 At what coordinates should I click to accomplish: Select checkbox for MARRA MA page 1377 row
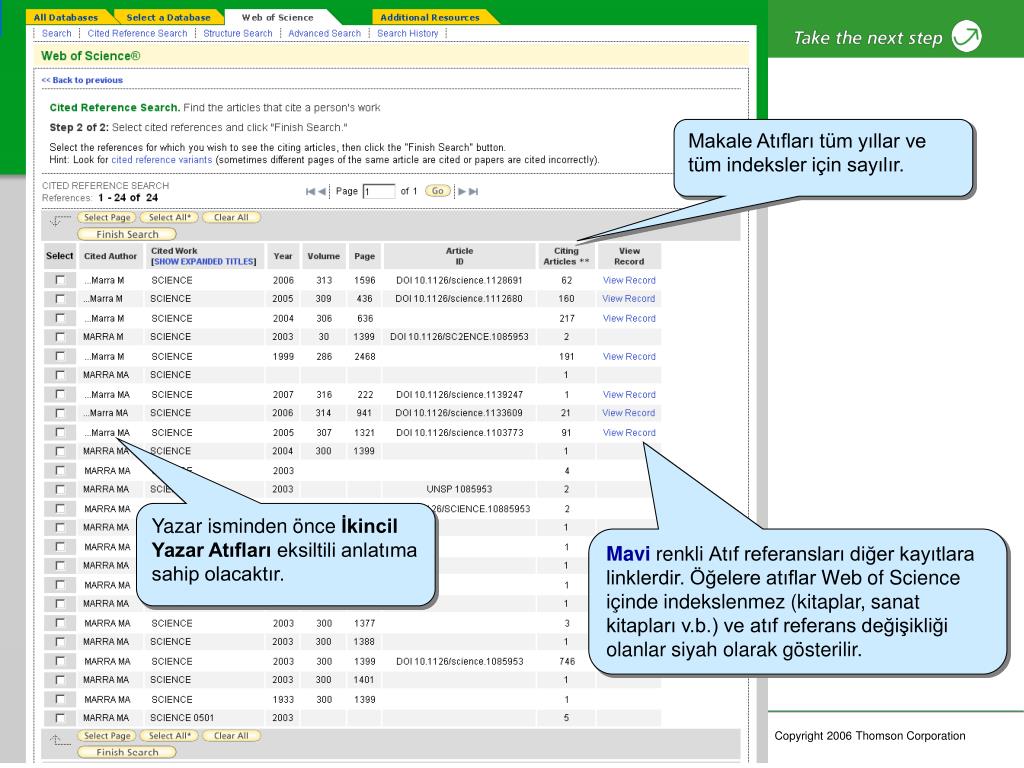(x=60, y=623)
